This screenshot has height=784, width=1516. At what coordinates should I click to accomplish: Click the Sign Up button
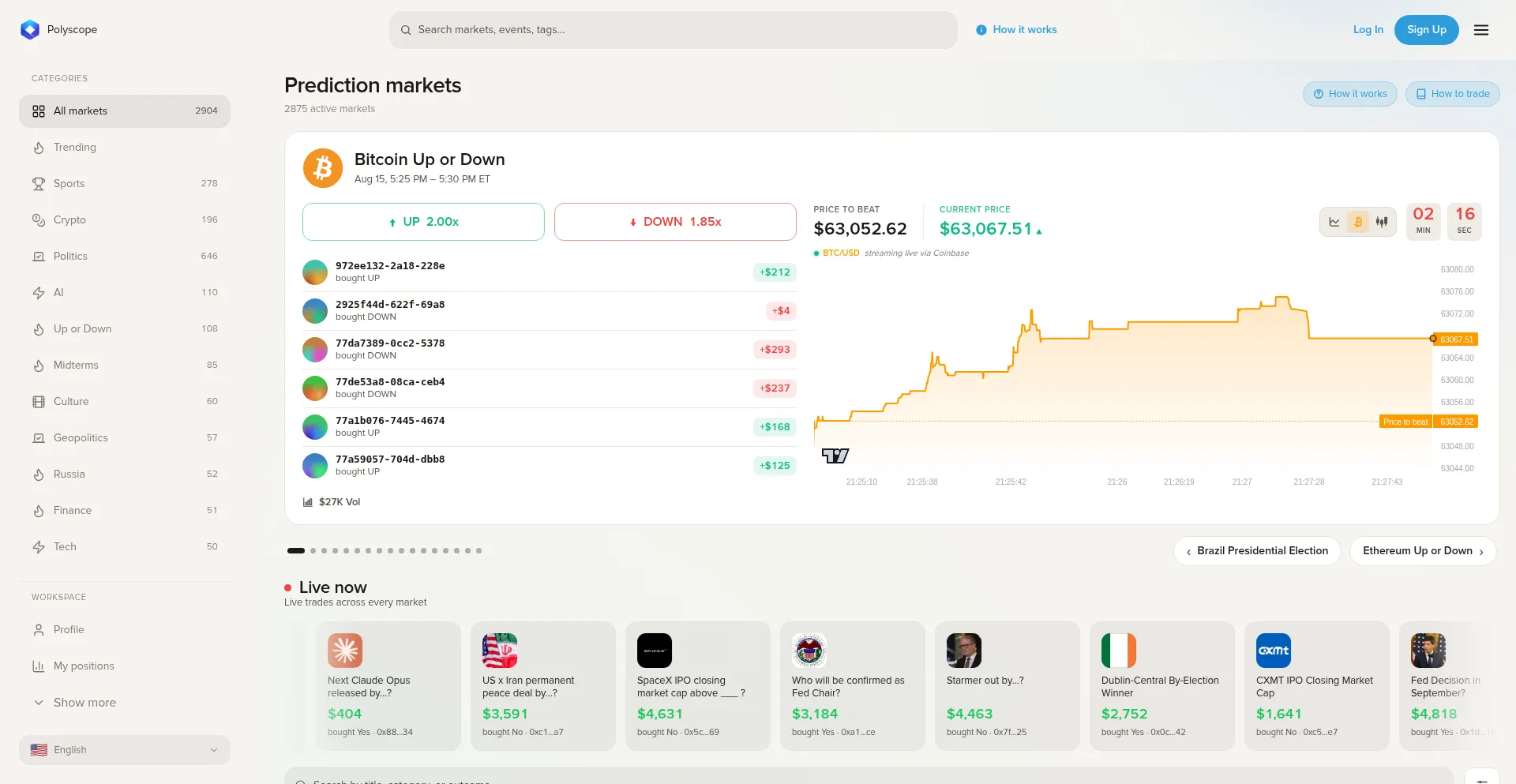[x=1427, y=30]
